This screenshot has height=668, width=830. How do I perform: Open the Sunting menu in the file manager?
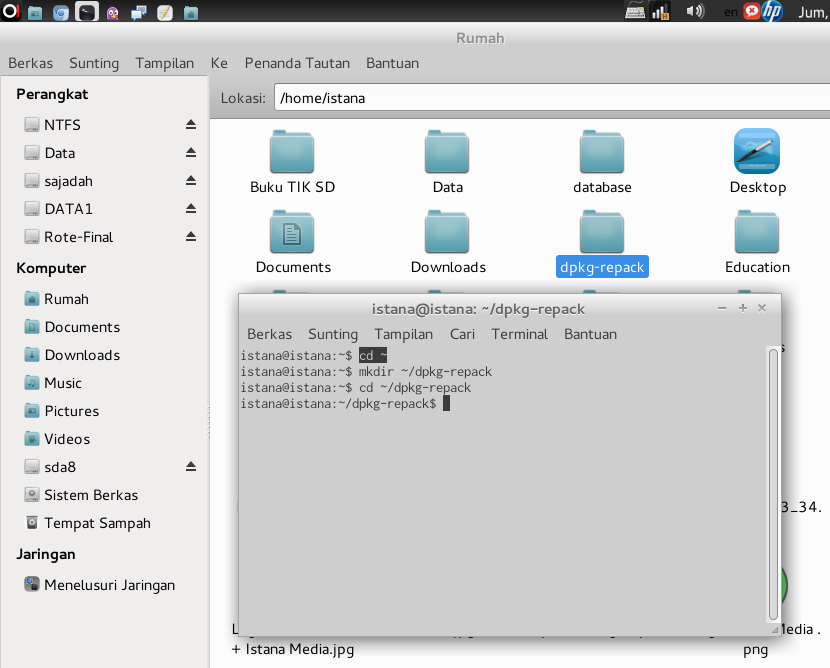pyautogui.click(x=94, y=63)
